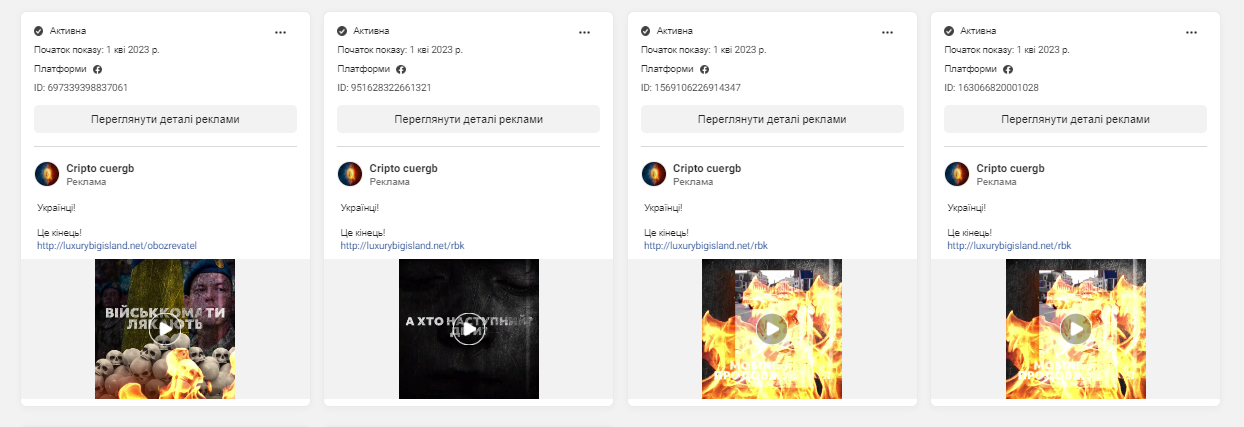
Task: Play the dark 'А хто наступний' video
Action: [x=468, y=329]
